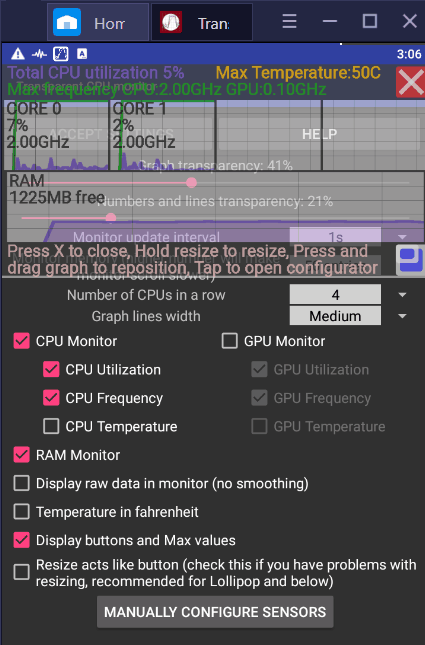The height and width of the screenshot is (645, 425).
Task: Click the blue resize icon on overlay
Action: coord(410,260)
